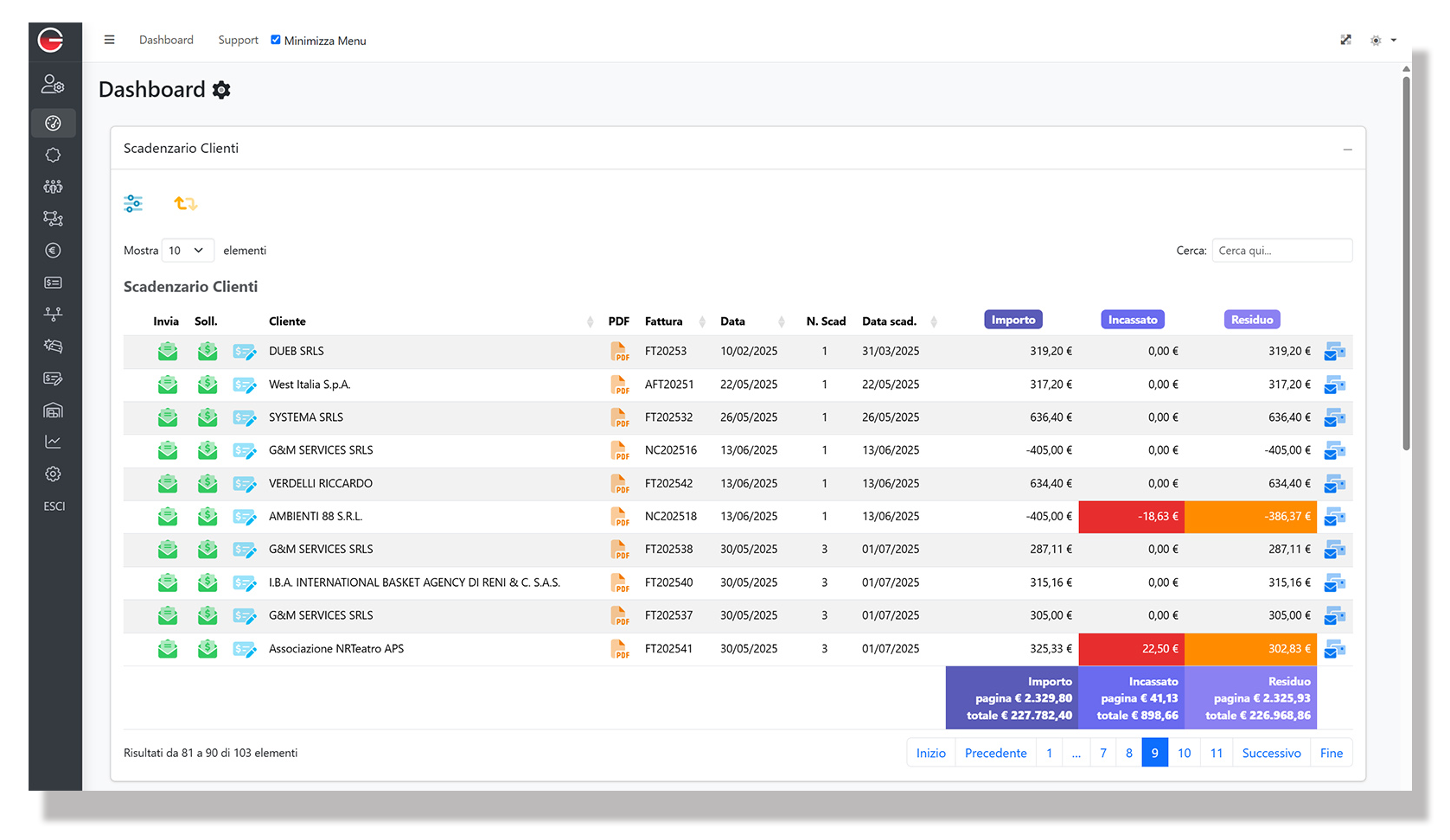Image resolution: width=1450 pixels, height=840 pixels.
Task: Sort by the Data scad. column
Action: (898, 321)
